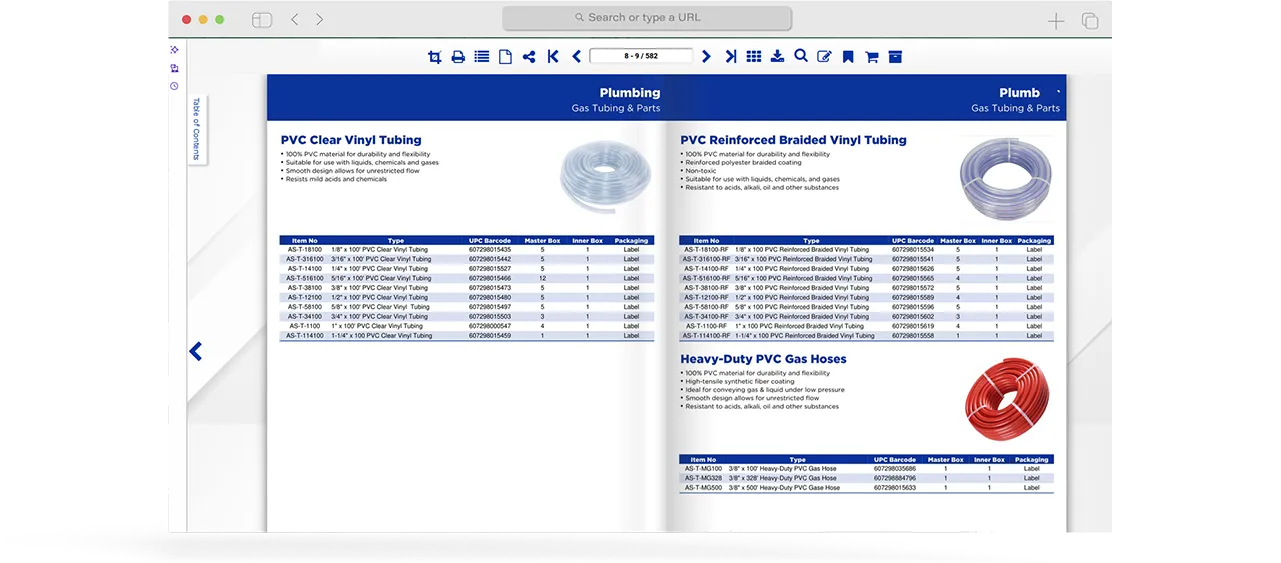Viewport: 1281px width, 563px height.
Task: Click the braided vinyl tubing product image
Action: [1005, 178]
